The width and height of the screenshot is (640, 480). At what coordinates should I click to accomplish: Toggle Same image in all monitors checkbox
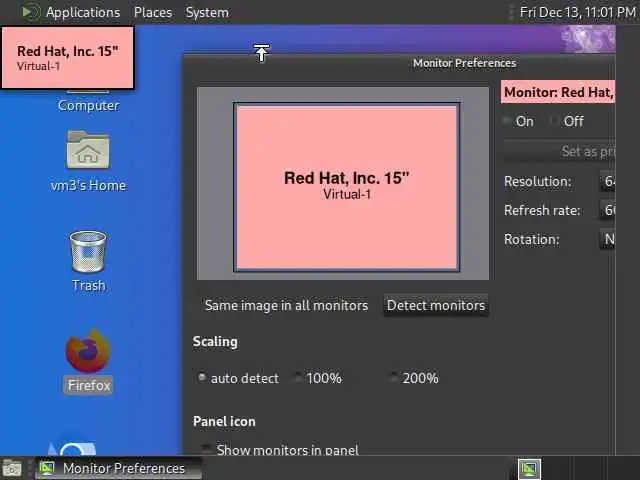286,305
